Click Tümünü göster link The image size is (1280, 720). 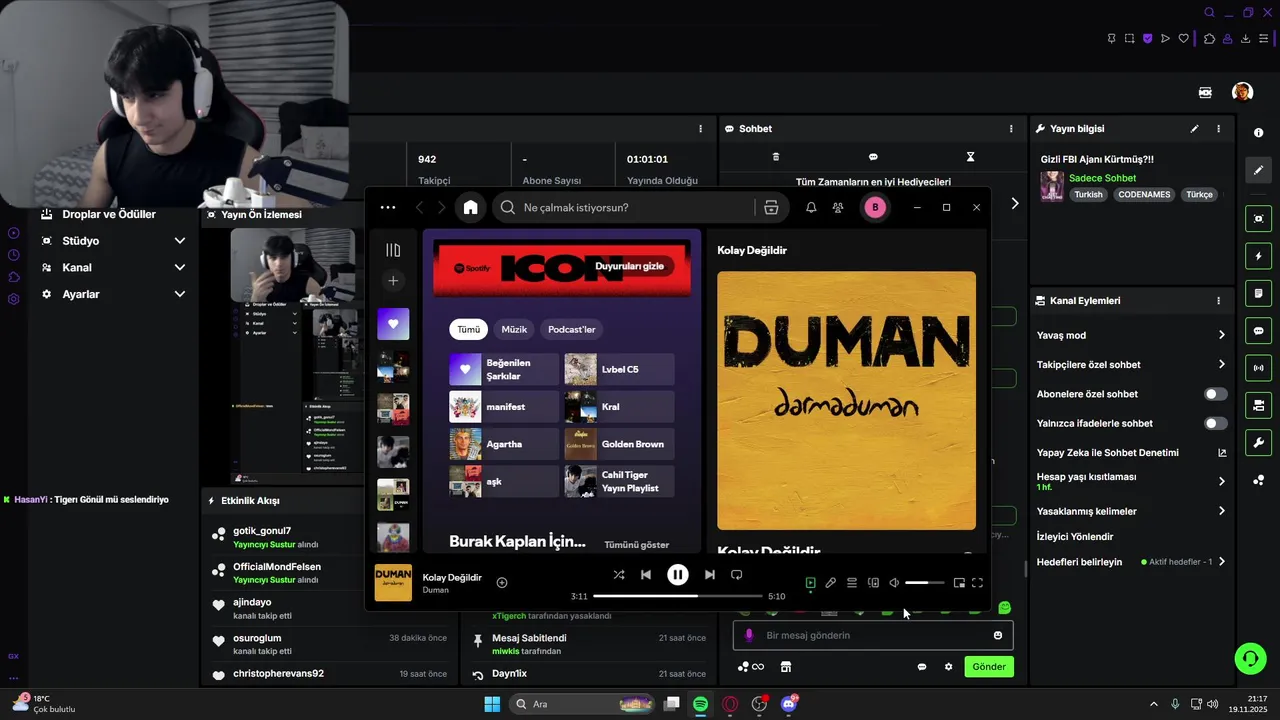tap(637, 545)
